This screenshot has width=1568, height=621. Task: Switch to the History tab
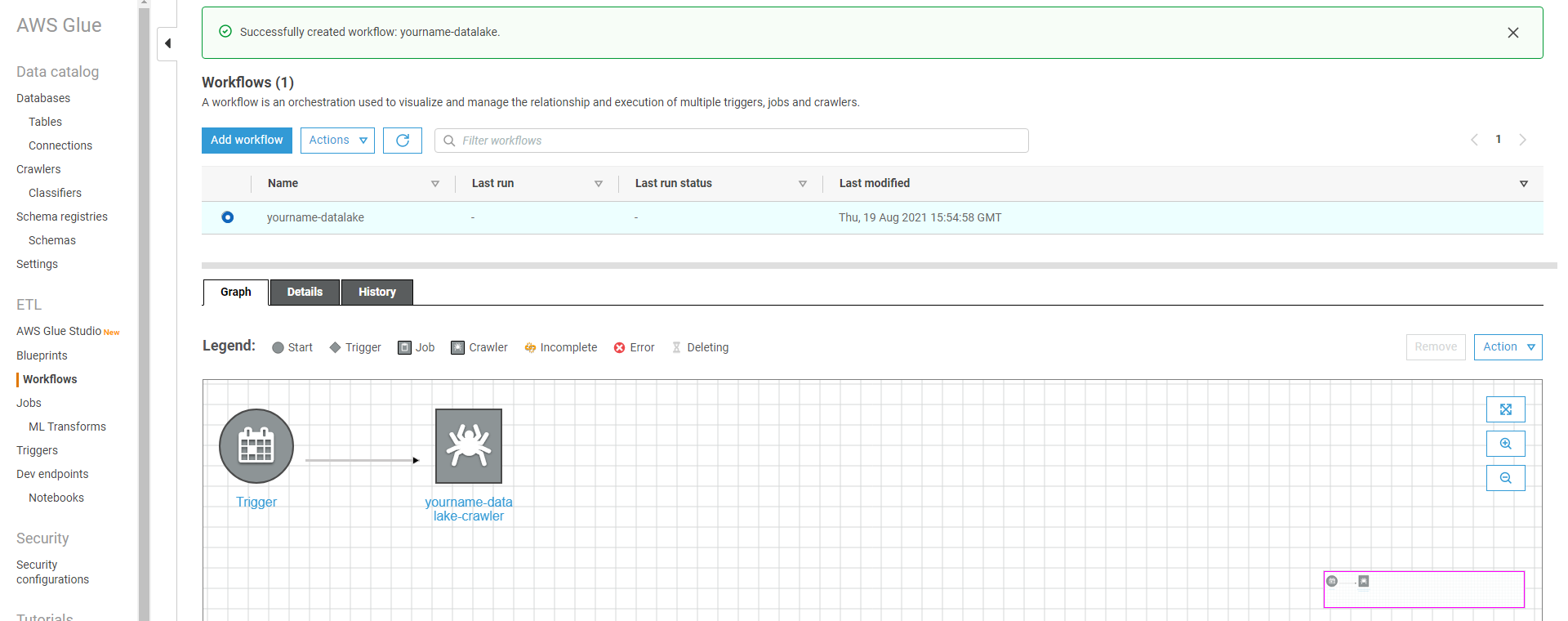377,292
